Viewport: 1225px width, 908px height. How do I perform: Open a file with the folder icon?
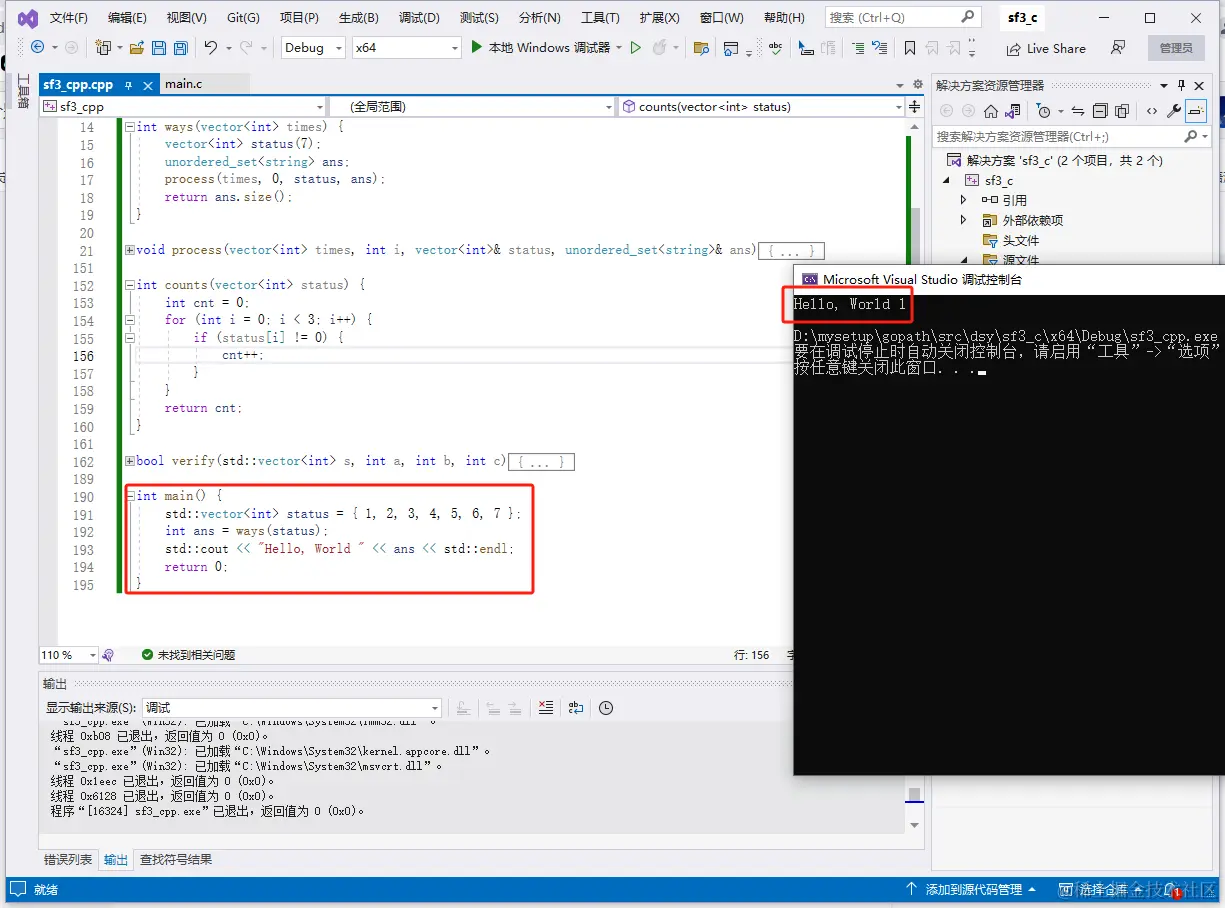137,47
